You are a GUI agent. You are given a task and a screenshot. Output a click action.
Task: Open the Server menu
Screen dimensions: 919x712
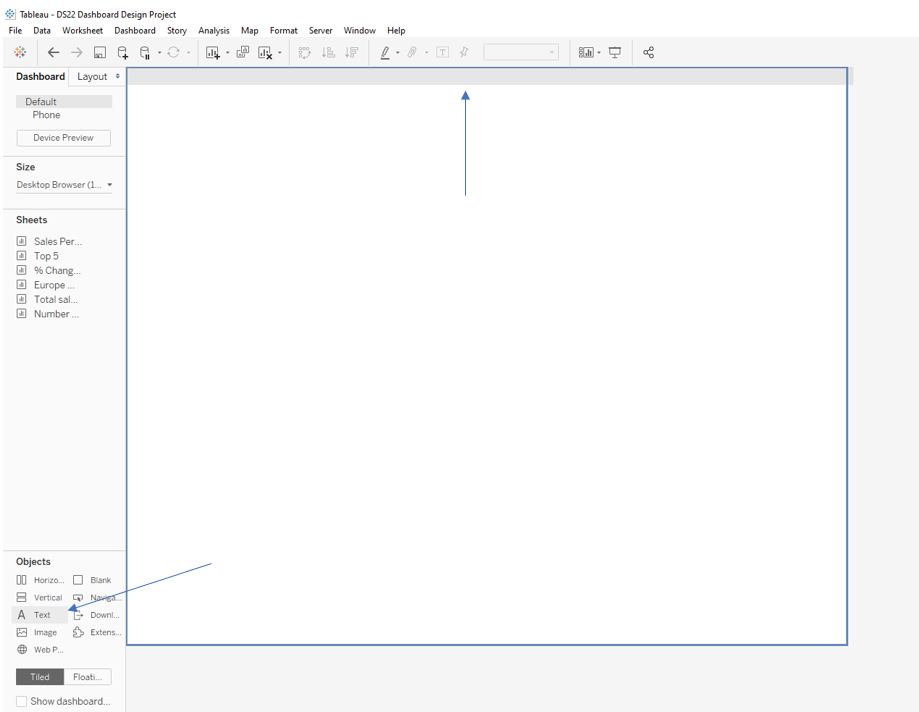[x=321, y=30]
